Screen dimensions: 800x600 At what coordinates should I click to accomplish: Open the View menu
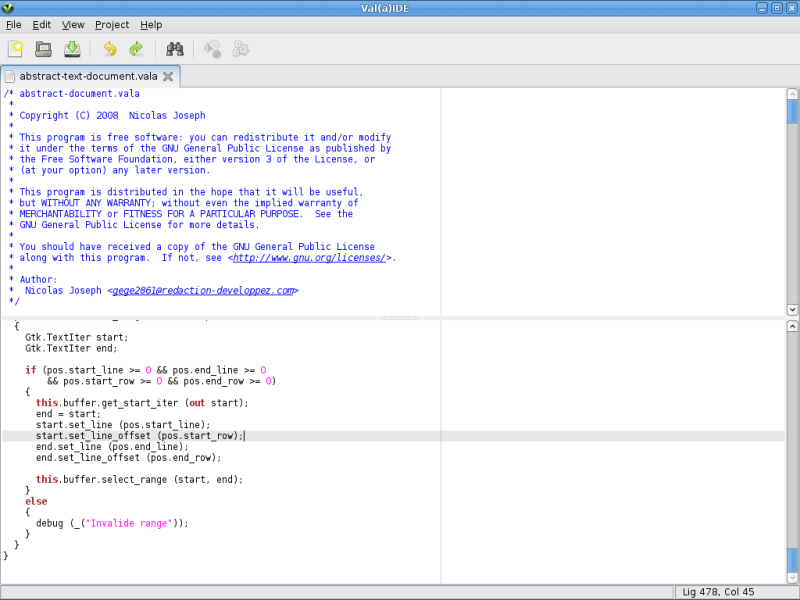point(73,24)
